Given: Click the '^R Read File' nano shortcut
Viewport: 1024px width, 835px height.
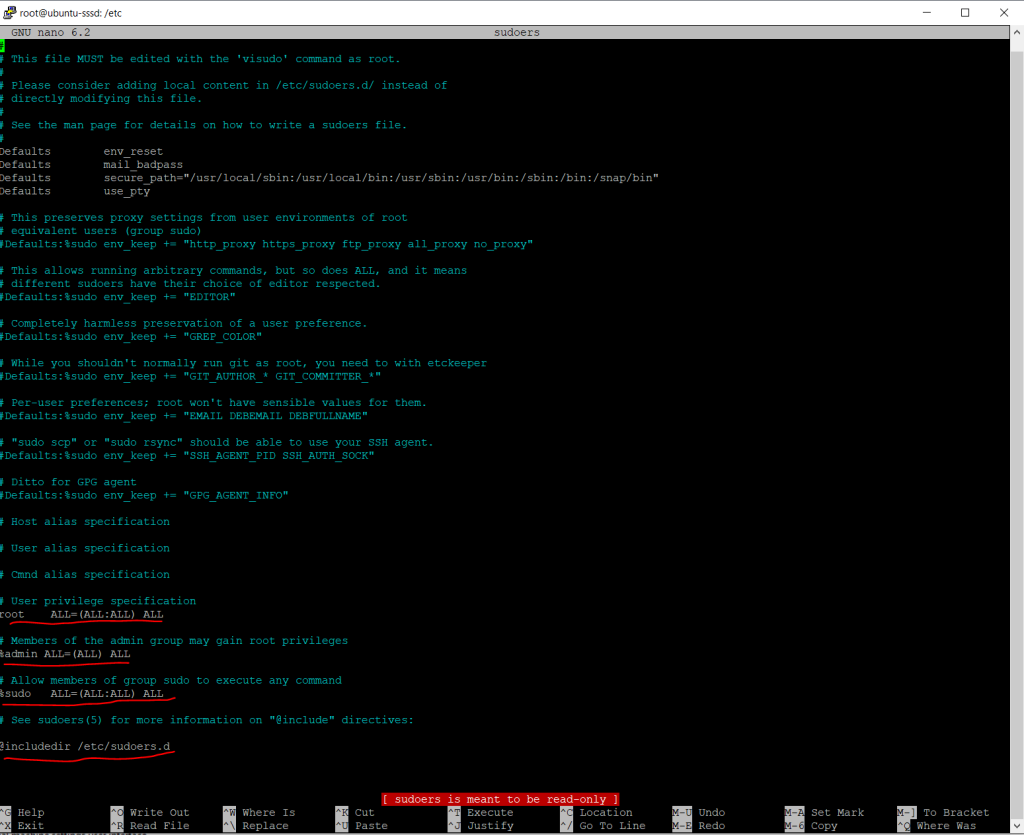Looking at the screenshot, I should coord(150,826).
